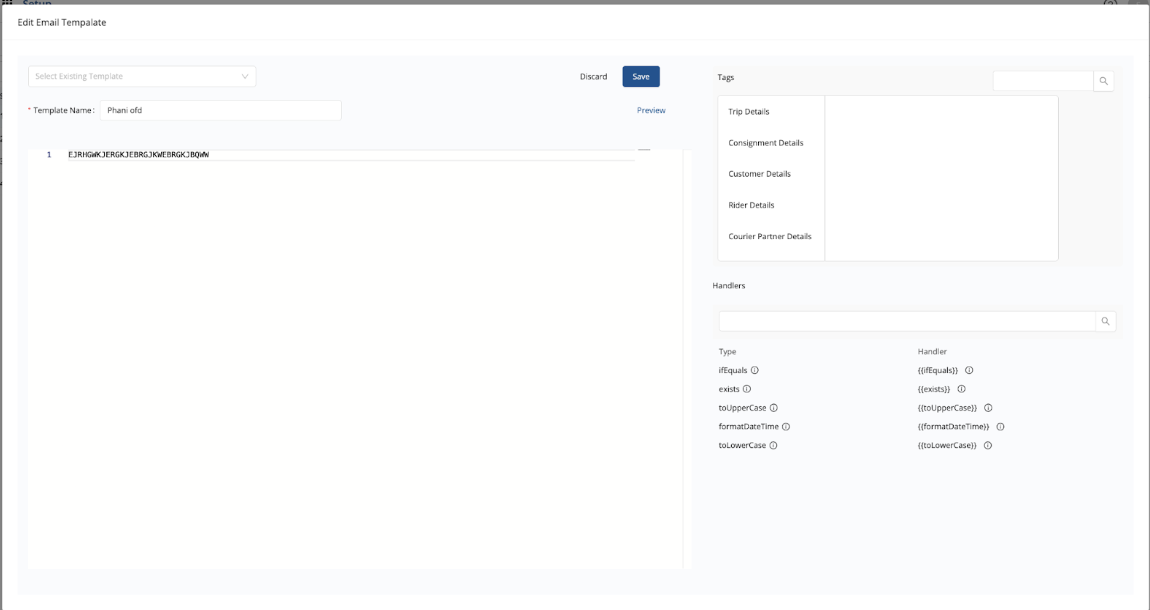
Task: Choose the Rider Details tag category
Action: click(751, 205)
